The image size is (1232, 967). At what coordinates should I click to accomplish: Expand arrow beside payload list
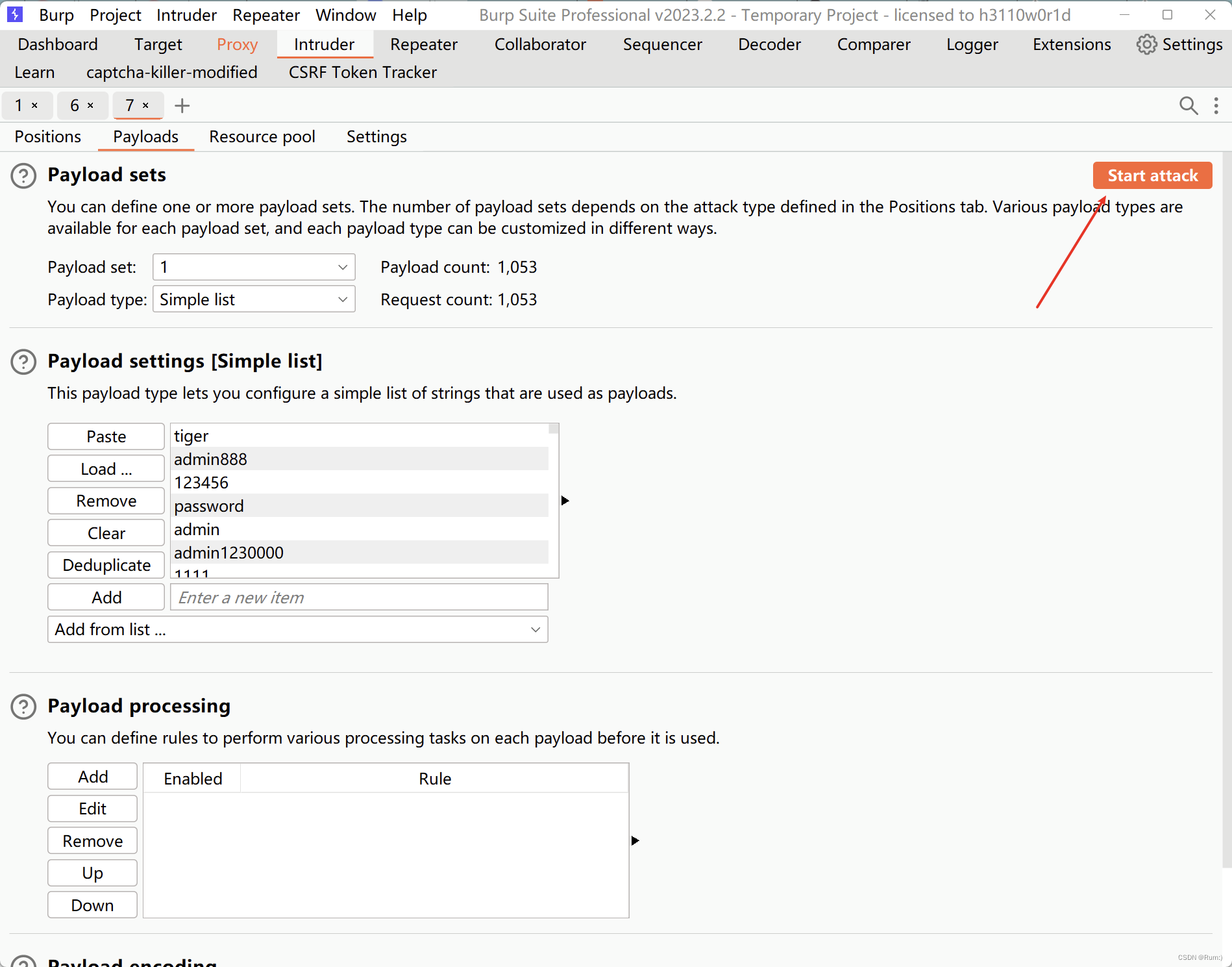tap(565, 501)
